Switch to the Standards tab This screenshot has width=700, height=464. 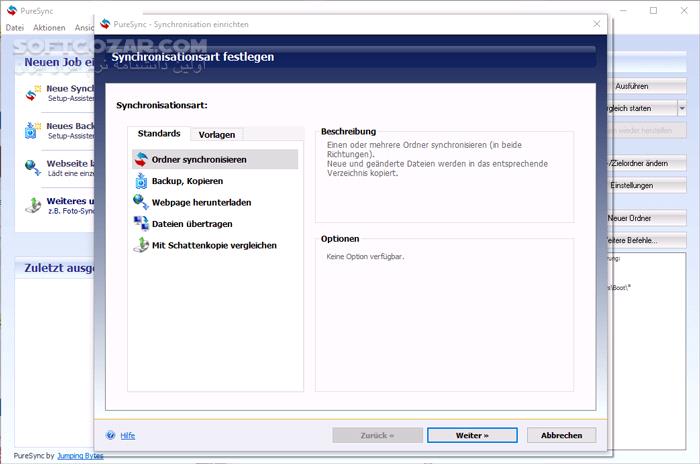pos(159,134)
